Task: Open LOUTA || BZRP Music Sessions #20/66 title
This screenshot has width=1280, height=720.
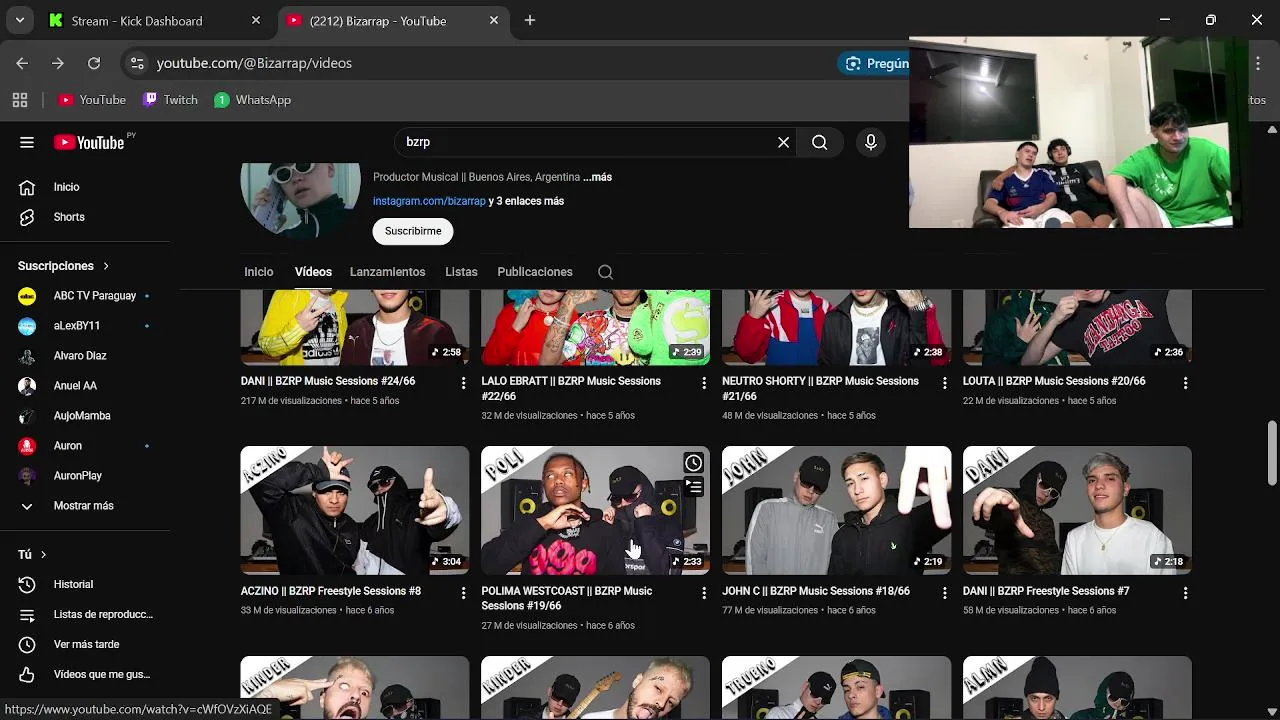Action: pos(1054,381)
